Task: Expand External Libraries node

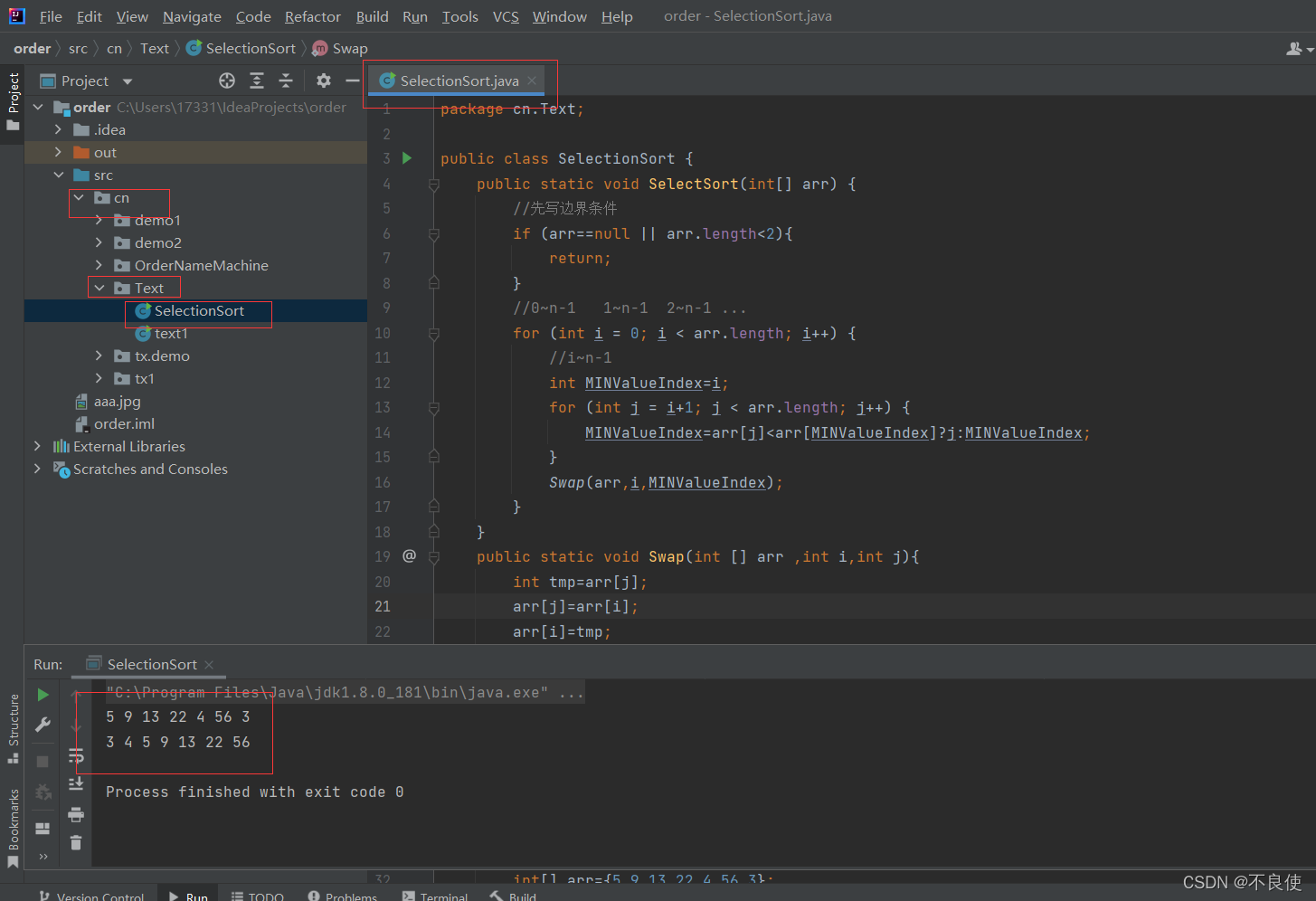Action: pos(37,447)
